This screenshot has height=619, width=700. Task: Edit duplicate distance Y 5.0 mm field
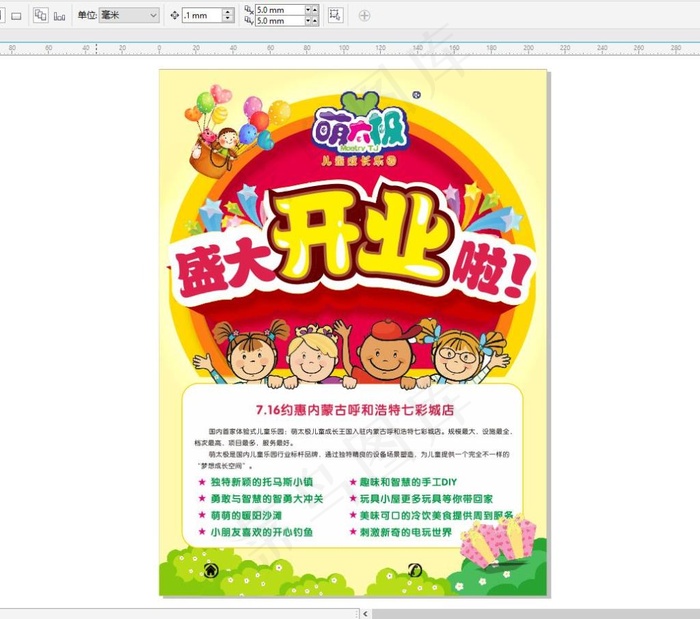click(279, 21)
